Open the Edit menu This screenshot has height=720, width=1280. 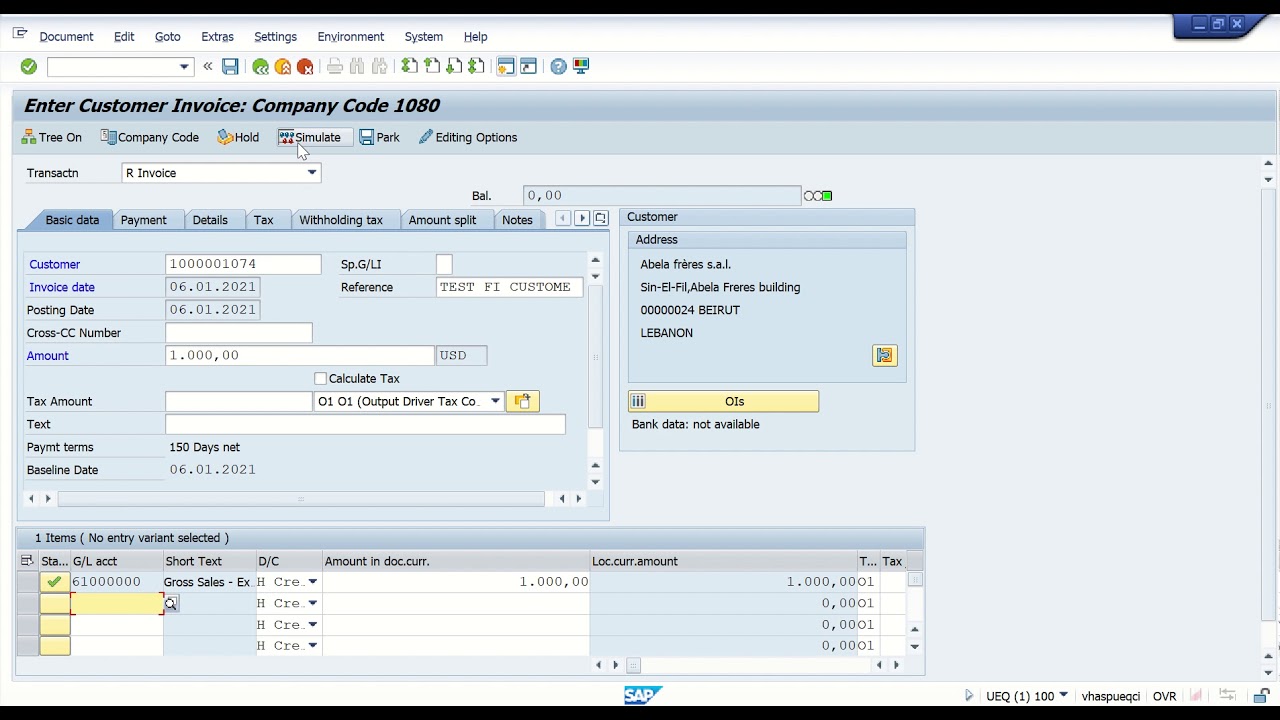124,37
